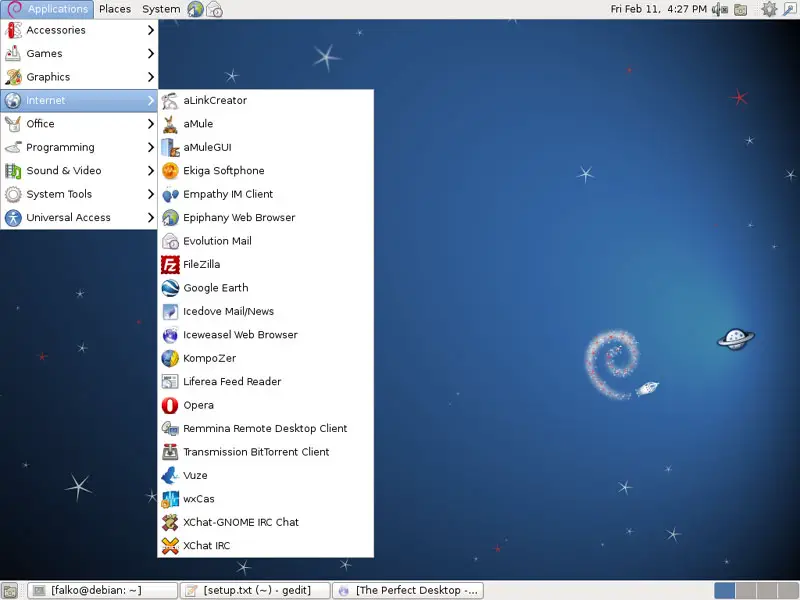800x600 pixels.
Task: Click the XChat IRC icon
Action: coord(170,546)
